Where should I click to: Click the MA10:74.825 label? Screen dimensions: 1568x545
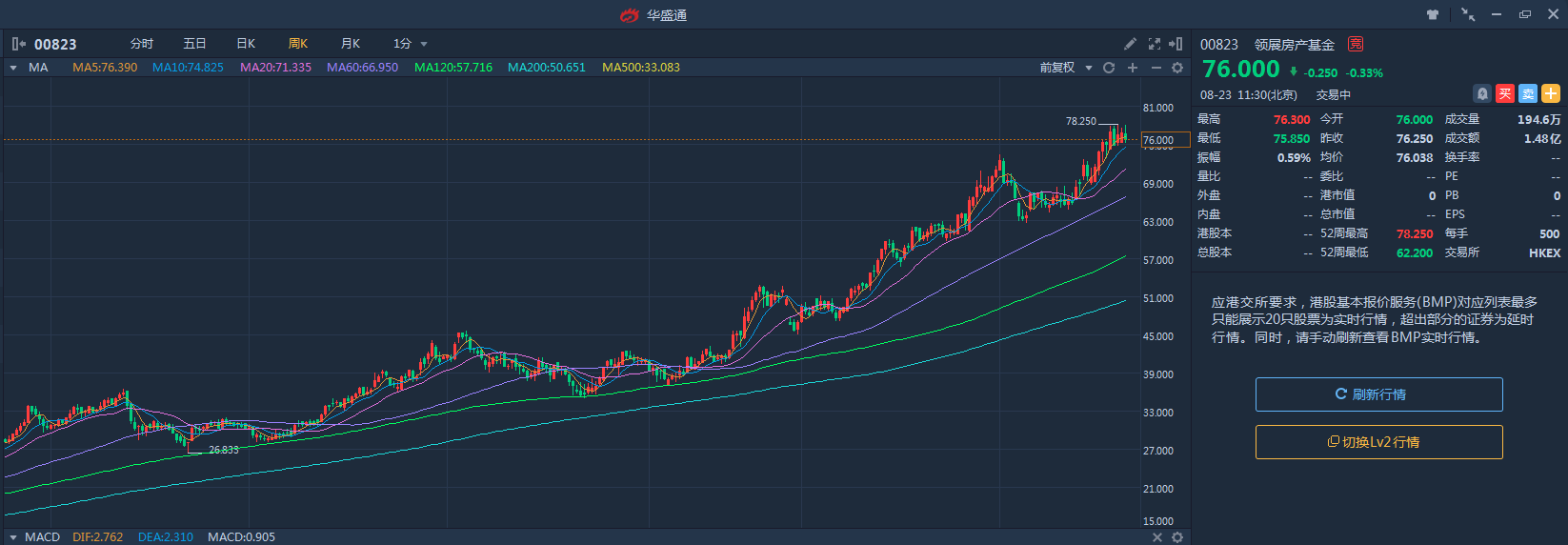coord(188,68)
